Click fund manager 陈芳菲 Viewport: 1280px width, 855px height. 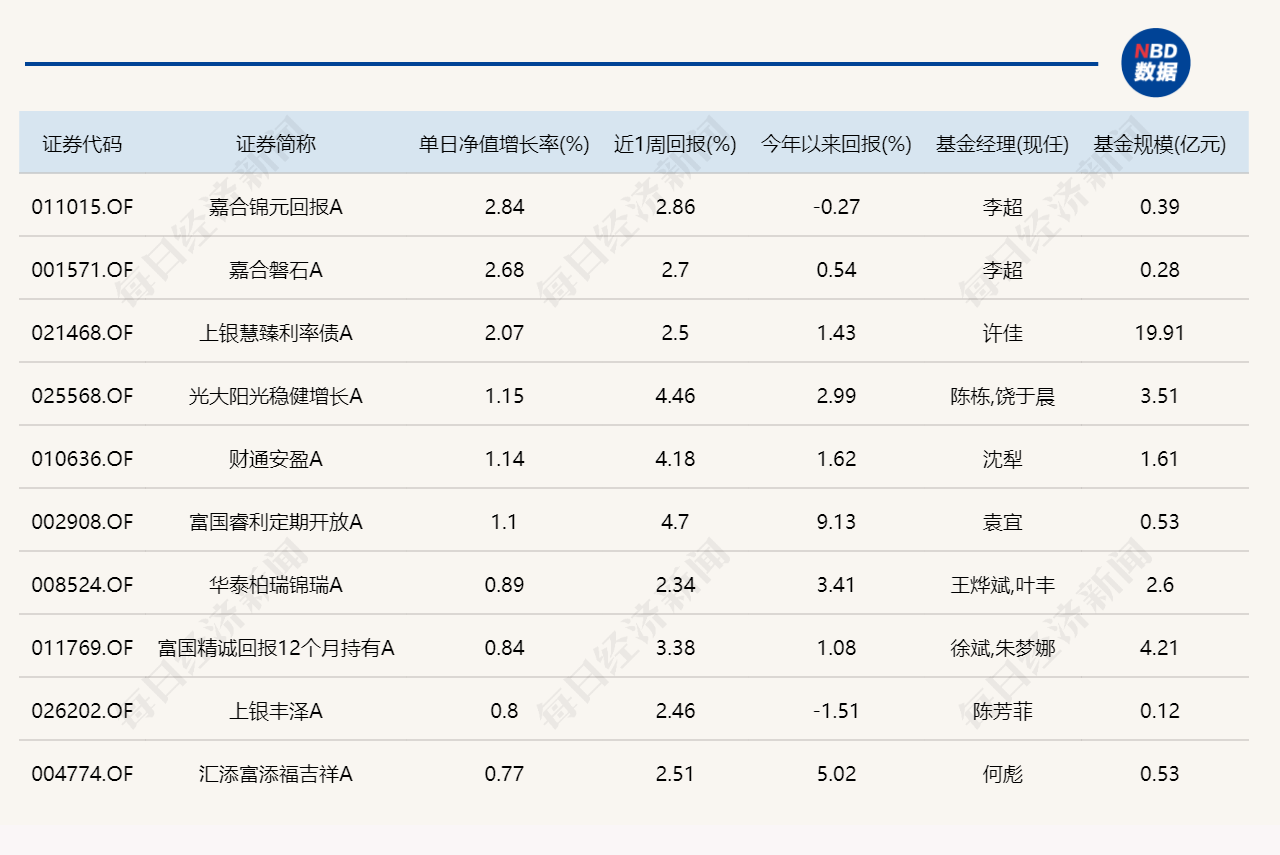click(x=1002, y=711)
